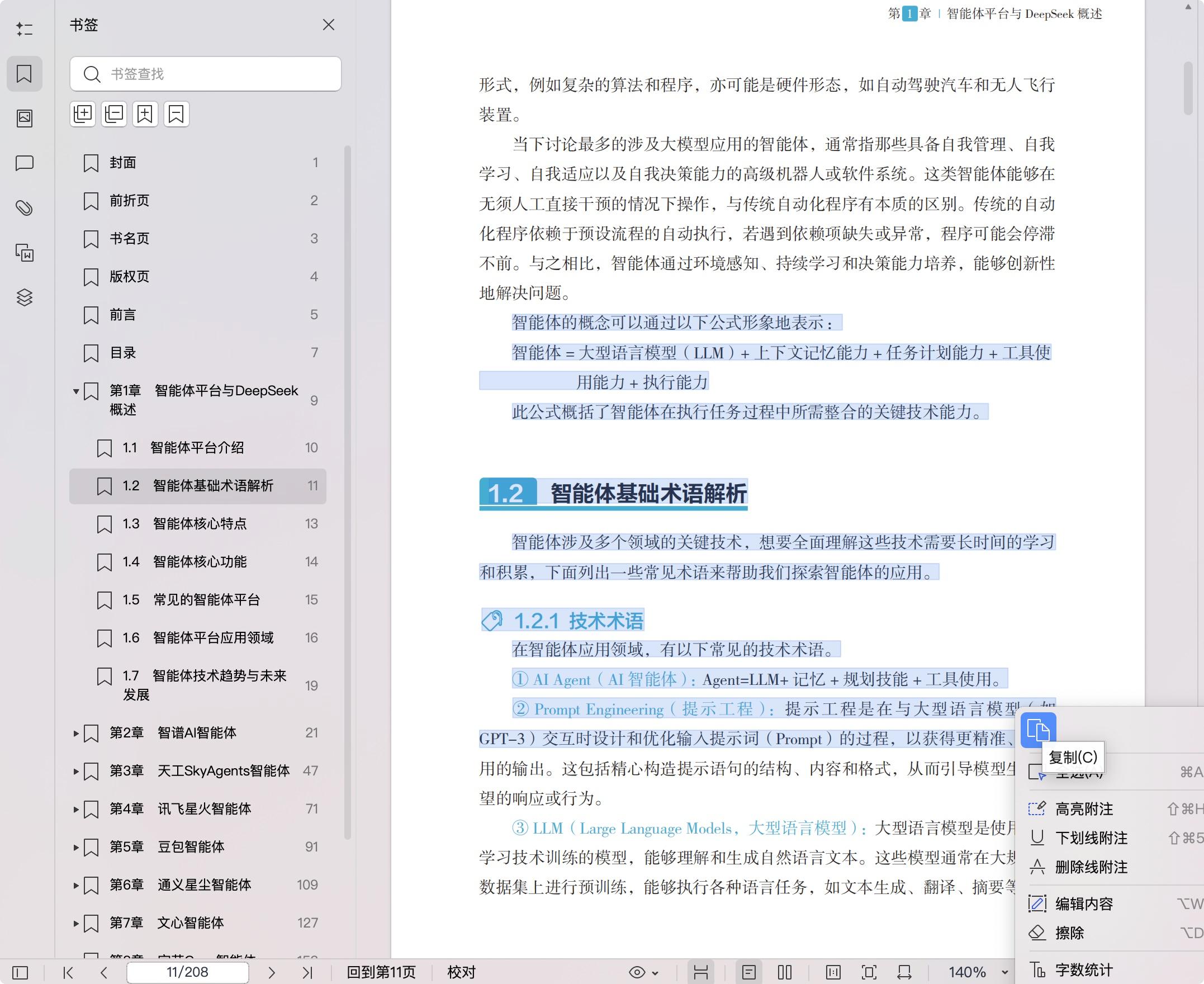Select the 前言 bookmark
The height and width of the screenshot is (984, 1204).
[x=198, y=315]
